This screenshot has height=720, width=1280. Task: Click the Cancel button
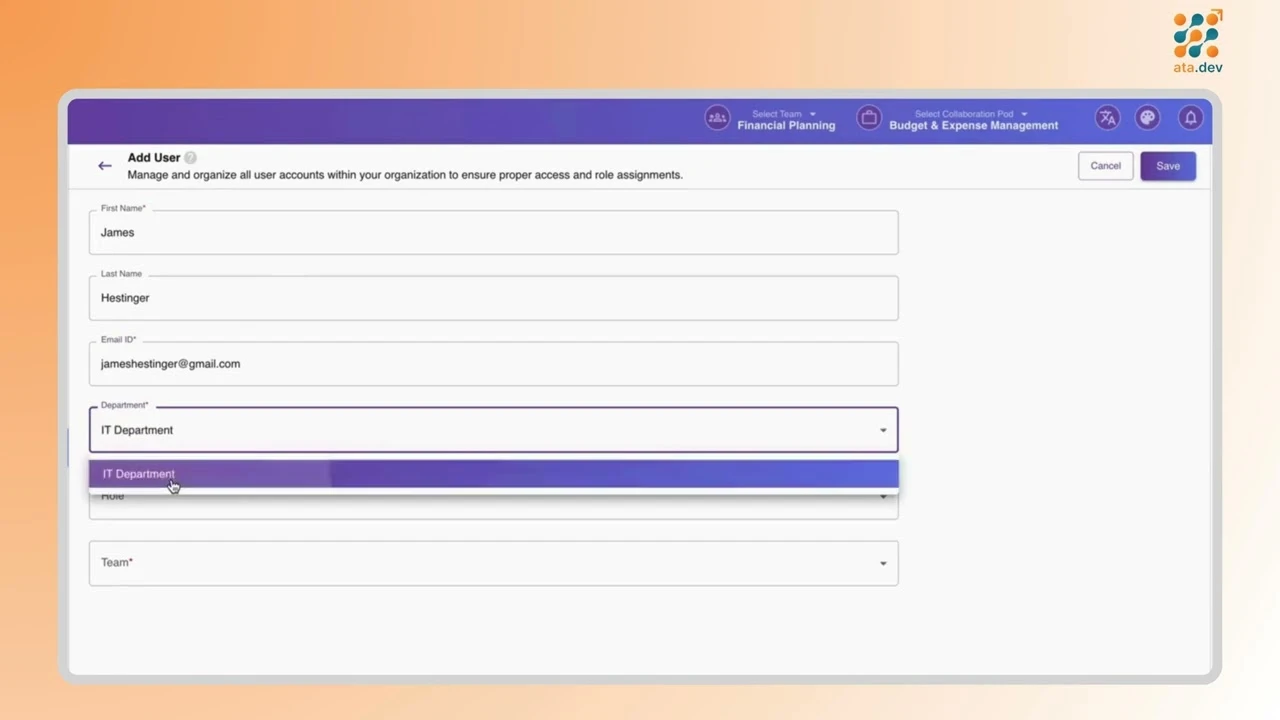[1105, 165]
